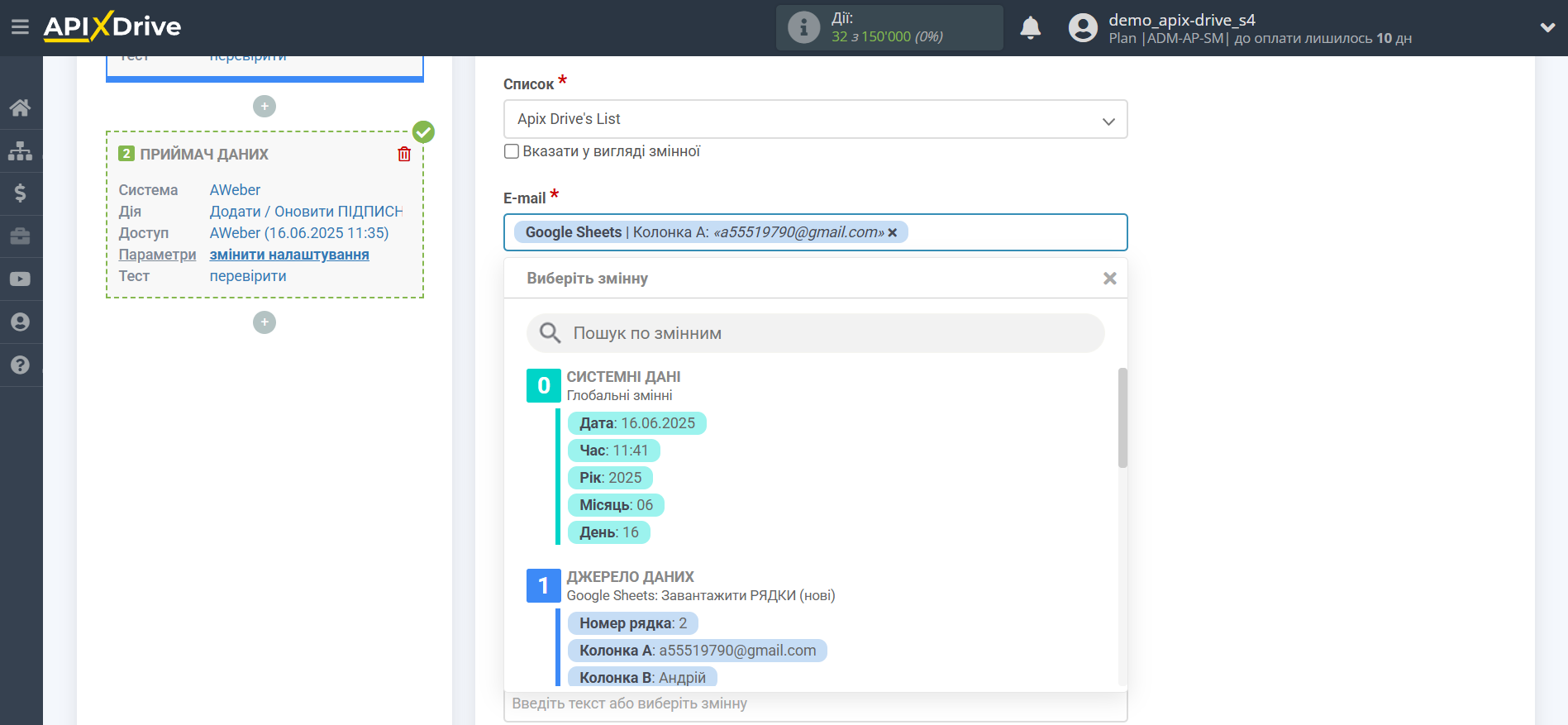Select the Дата: 16.06.2025 variable
This screenshot has height=725, width=1568.
point(636,423)
